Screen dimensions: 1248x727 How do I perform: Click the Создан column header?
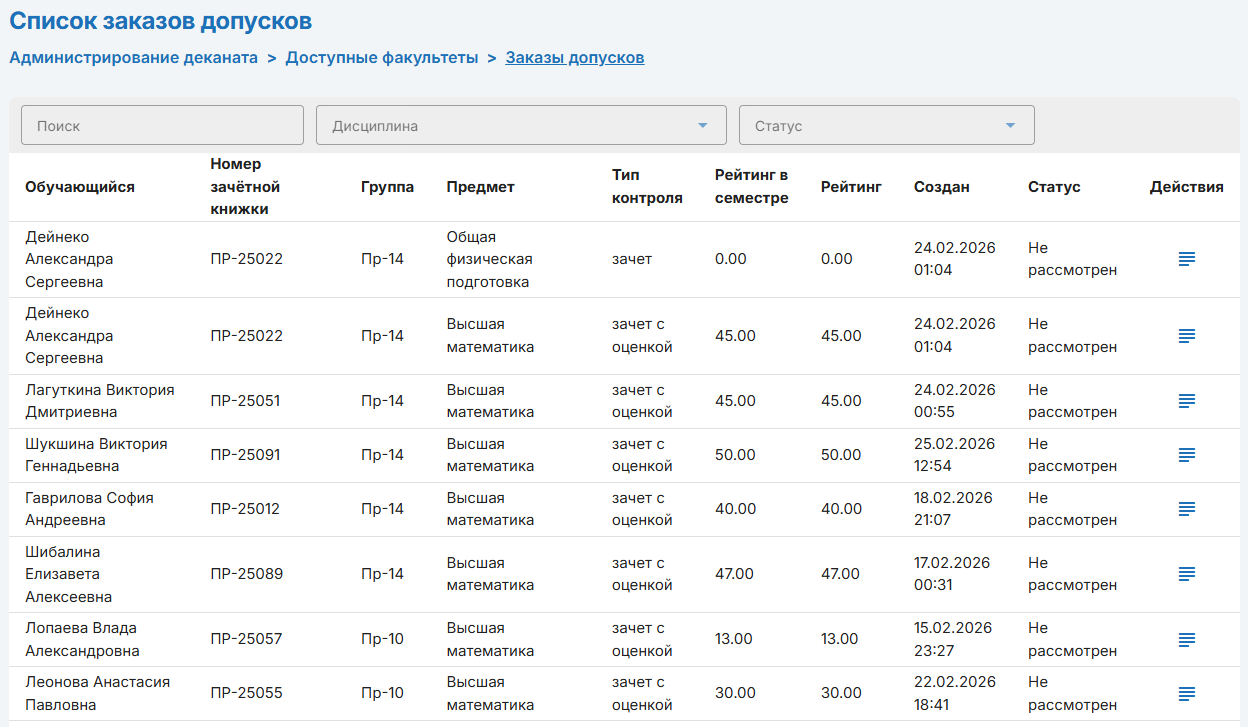pyautogui.click(x=941, y=187)
